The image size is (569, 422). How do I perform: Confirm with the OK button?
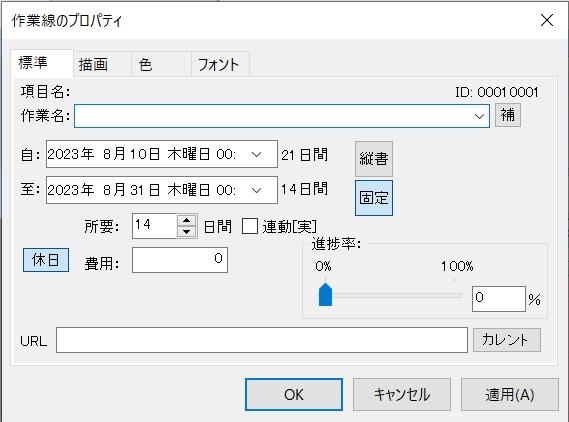pyautogui.click(x=294, y=394)
